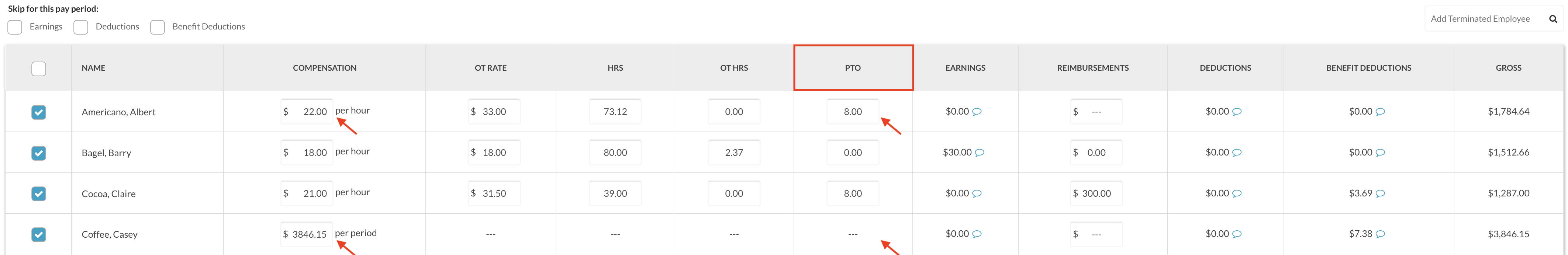Viewport: 1568px width, 255px height.
Task: Check the skip Deductions checkbox
Action: coord(81,27)
